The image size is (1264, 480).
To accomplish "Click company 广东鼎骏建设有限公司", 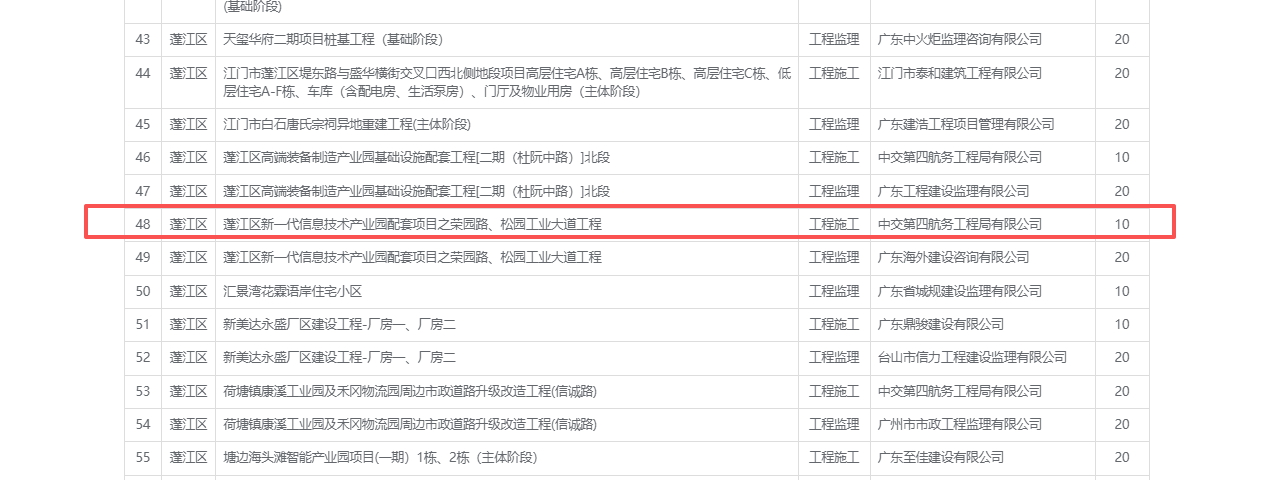I will (940, 325).
